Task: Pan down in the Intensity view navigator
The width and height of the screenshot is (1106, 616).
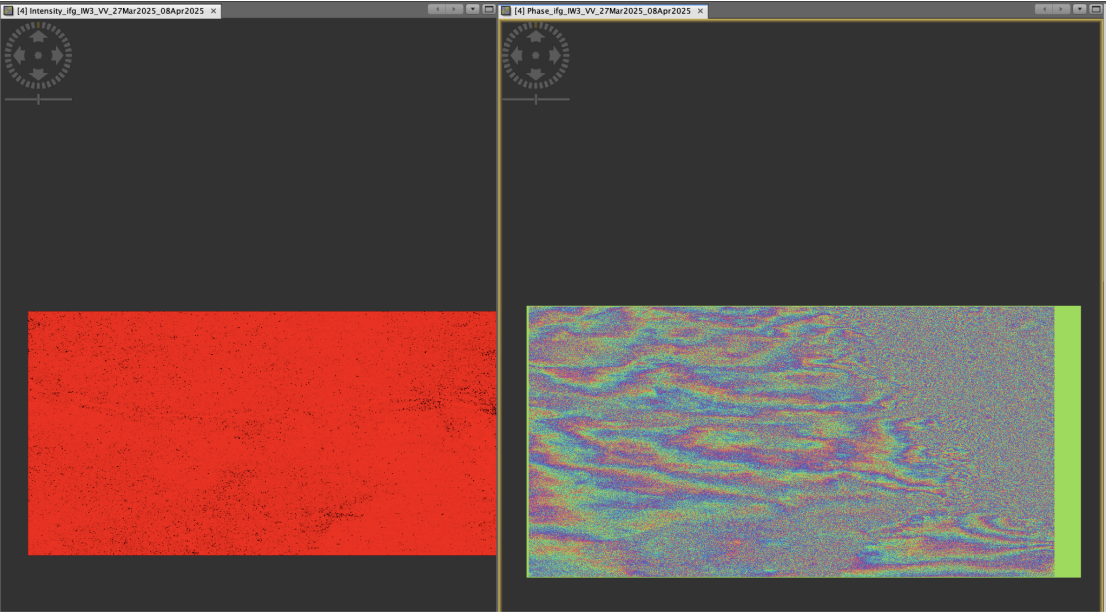Action: (38, 74)
